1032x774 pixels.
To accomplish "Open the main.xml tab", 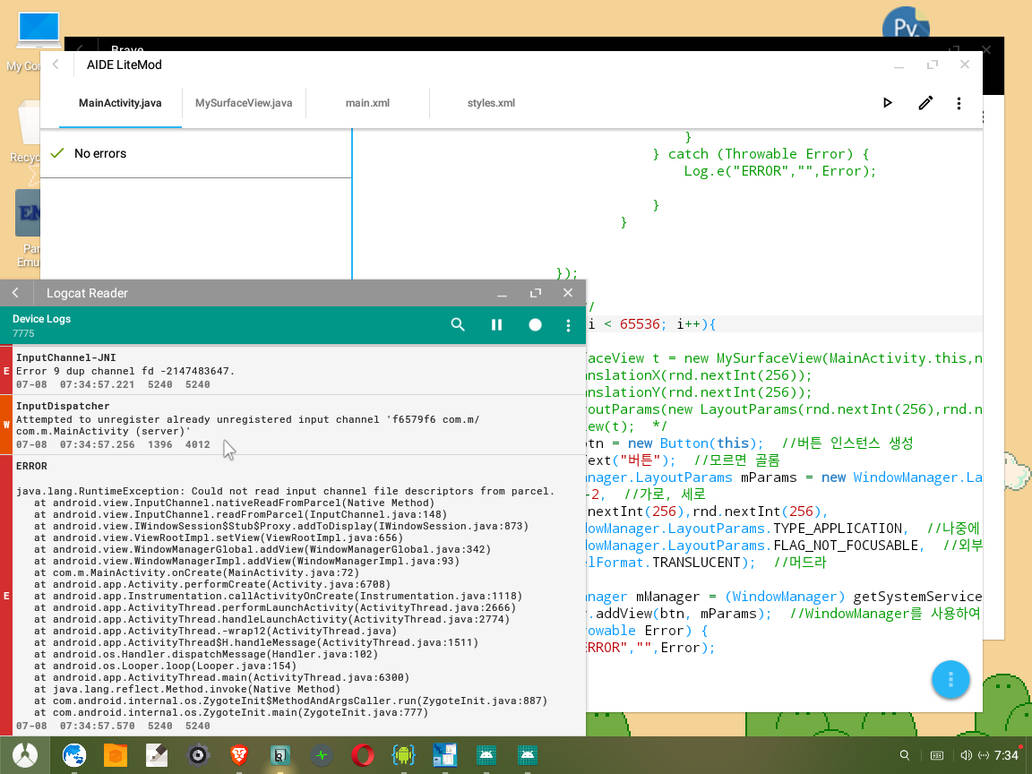I will click(x=367, y=103).
